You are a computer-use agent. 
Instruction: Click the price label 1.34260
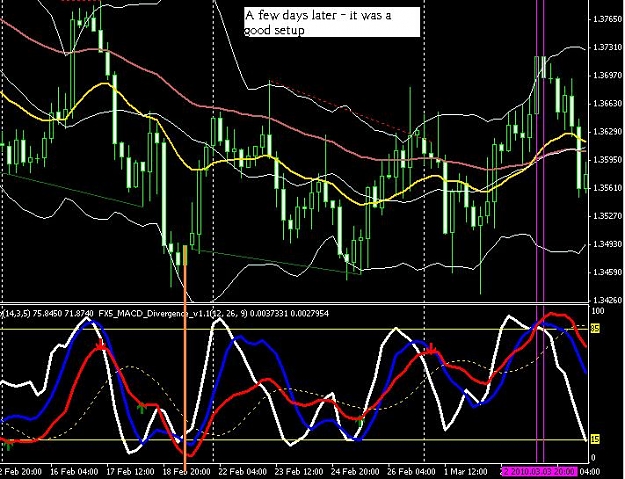click(x=607, y=300)
